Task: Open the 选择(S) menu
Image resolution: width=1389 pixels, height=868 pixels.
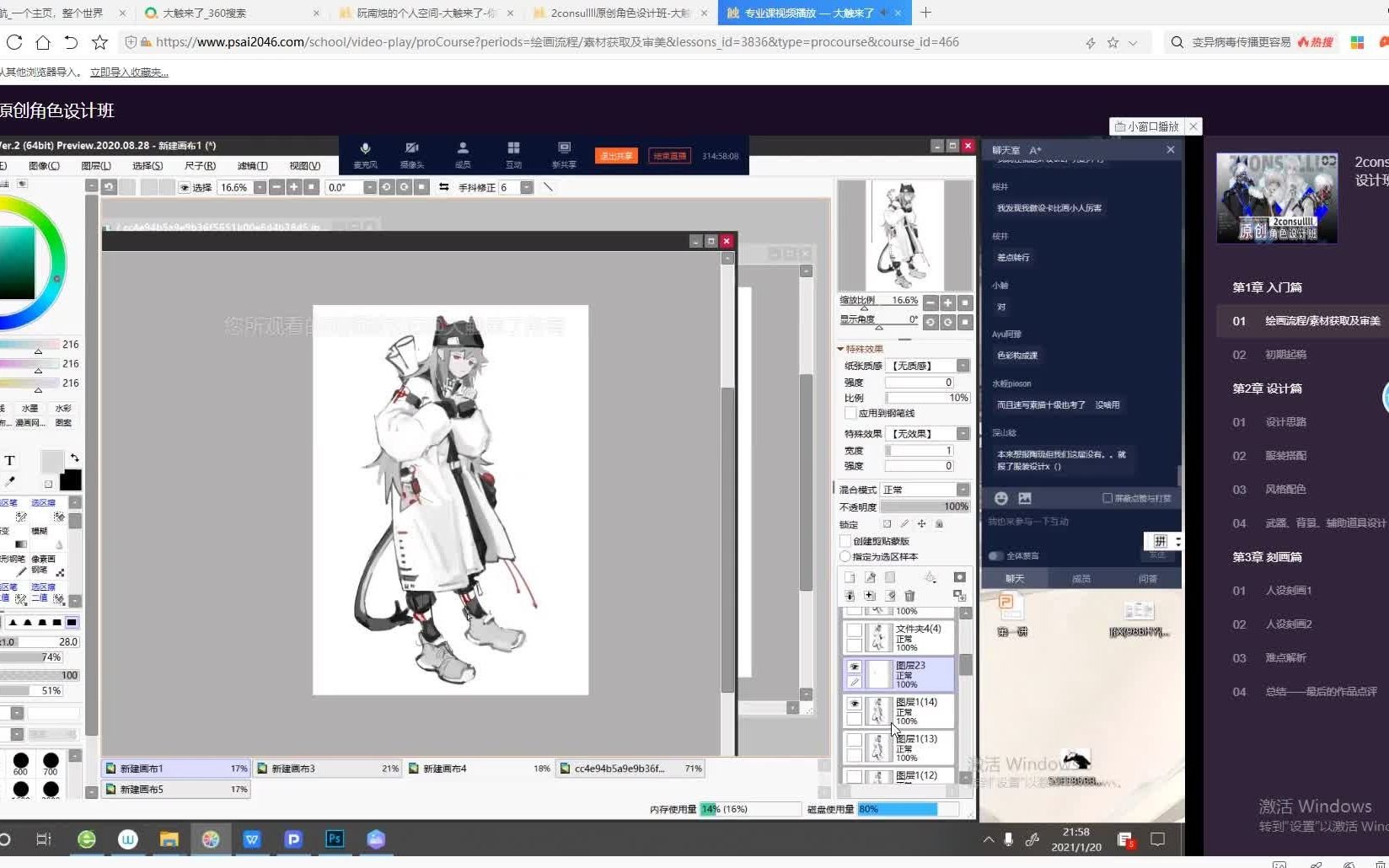Action: 147,166
